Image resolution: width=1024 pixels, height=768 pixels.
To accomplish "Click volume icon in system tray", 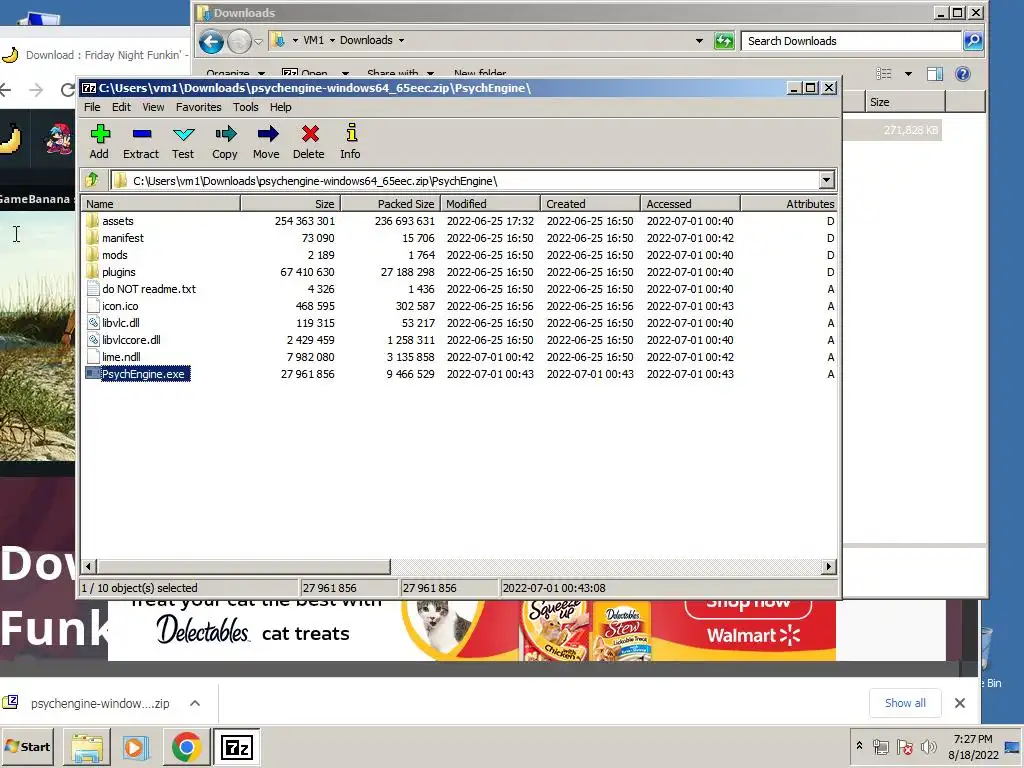I will (928, 746).
